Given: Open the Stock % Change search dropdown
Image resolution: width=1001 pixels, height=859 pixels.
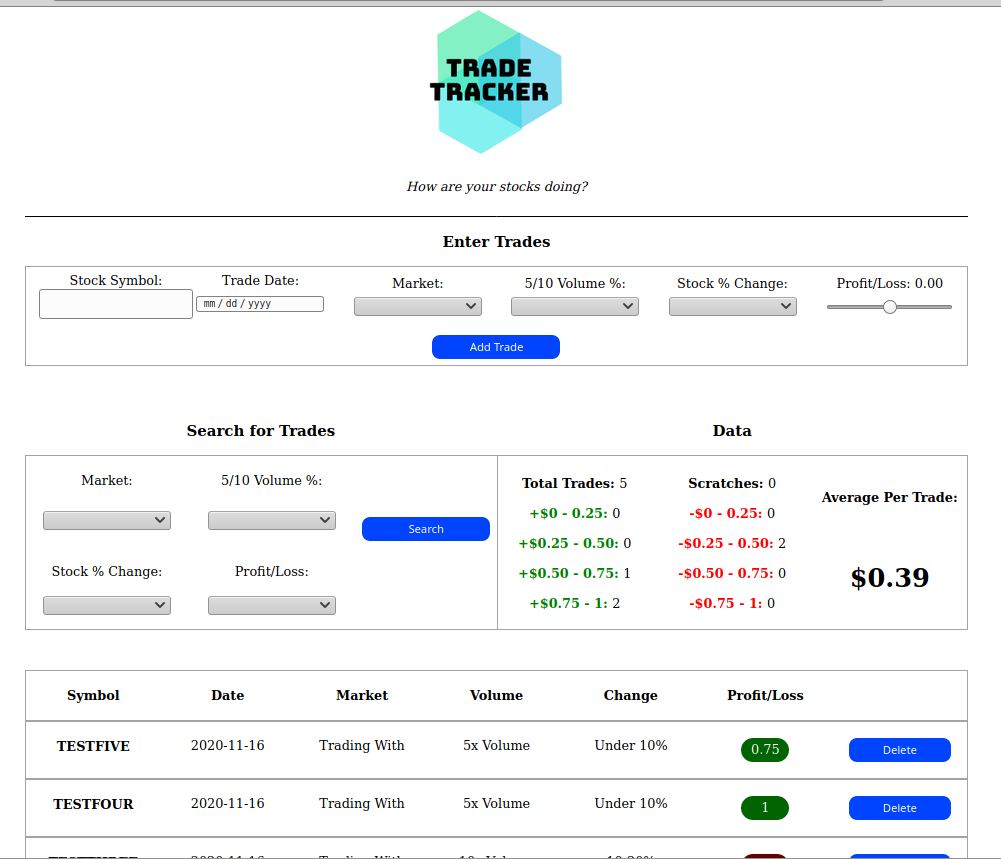Looking at the screenshot, I should tap(106, 605).
